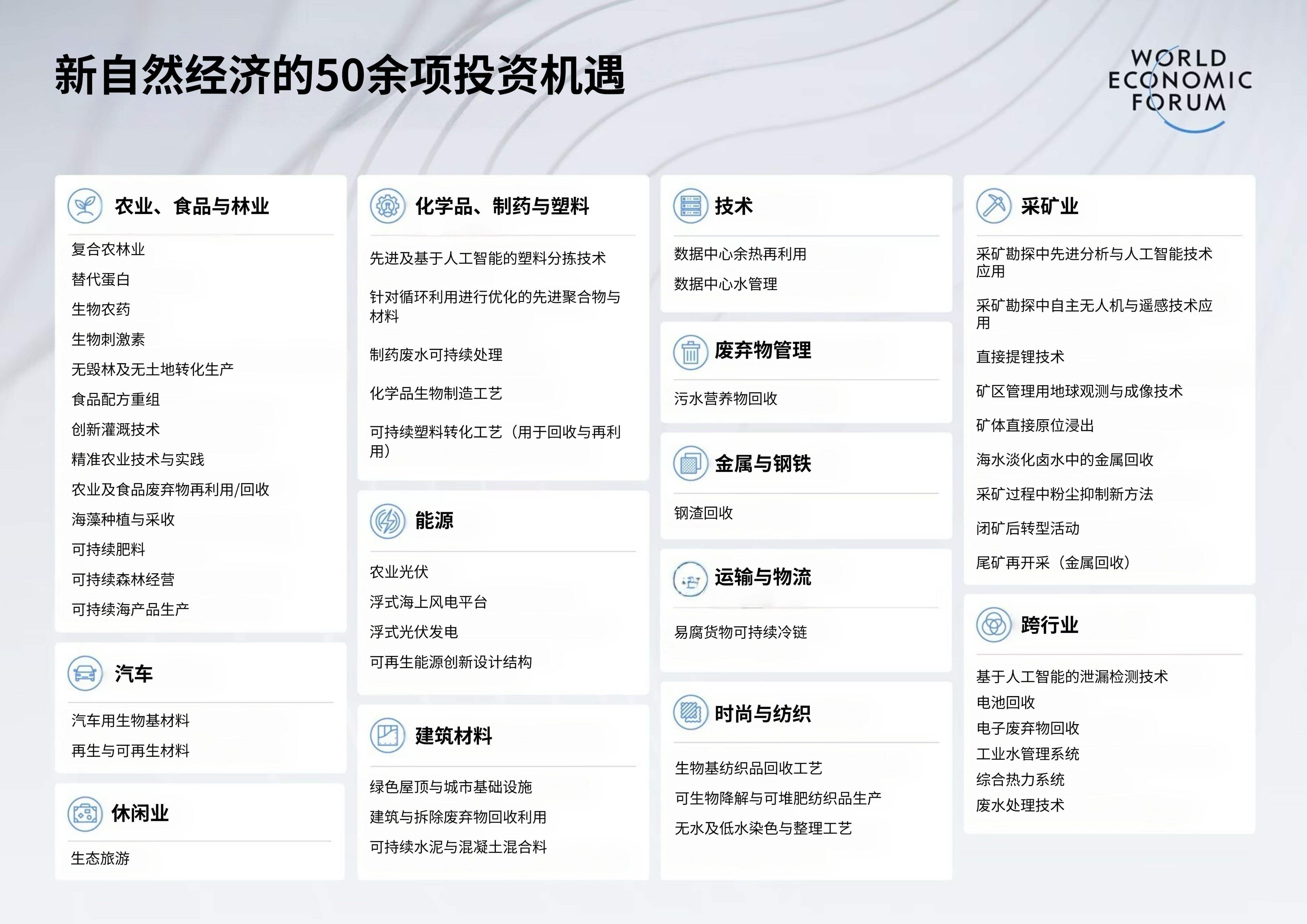The height and width of the screenshot is (924, 1307).
Task: Click the mining pickaxe icon
Action: [993, 206]
